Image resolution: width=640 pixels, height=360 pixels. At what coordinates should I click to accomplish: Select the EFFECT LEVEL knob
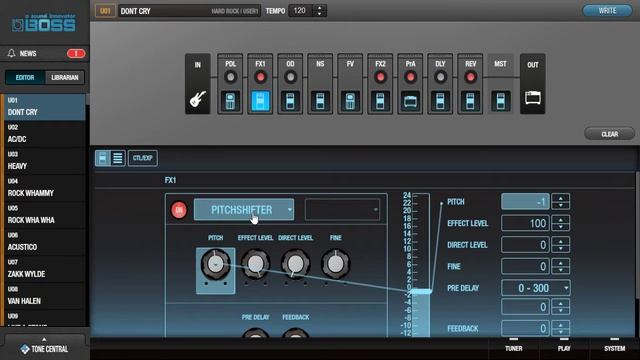[x=256, y=264]
